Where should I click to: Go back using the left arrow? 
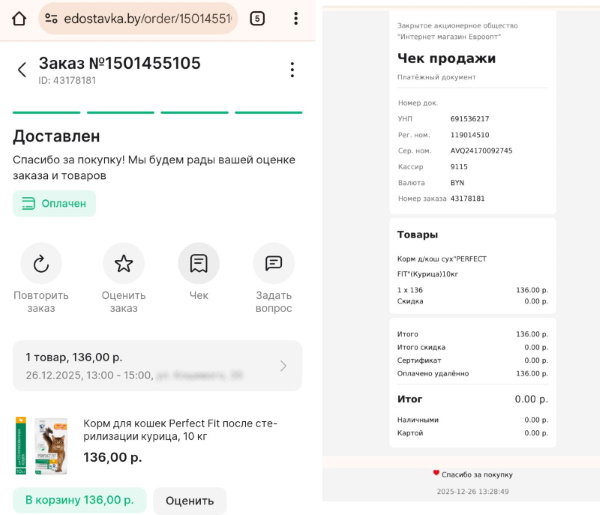pyautogui.click(x=22, y=70)
